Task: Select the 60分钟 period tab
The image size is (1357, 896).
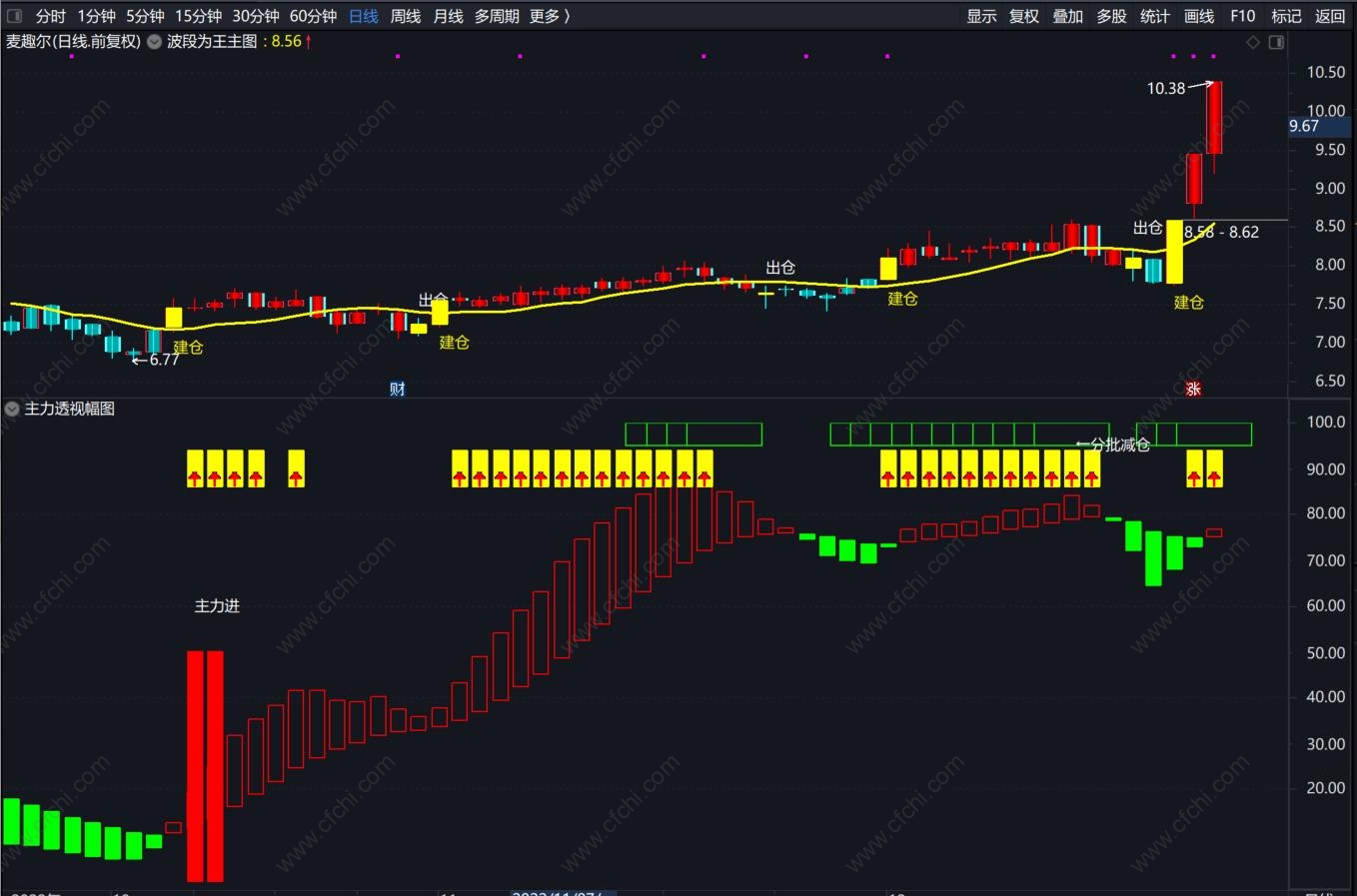Action: tap(313, 16)
